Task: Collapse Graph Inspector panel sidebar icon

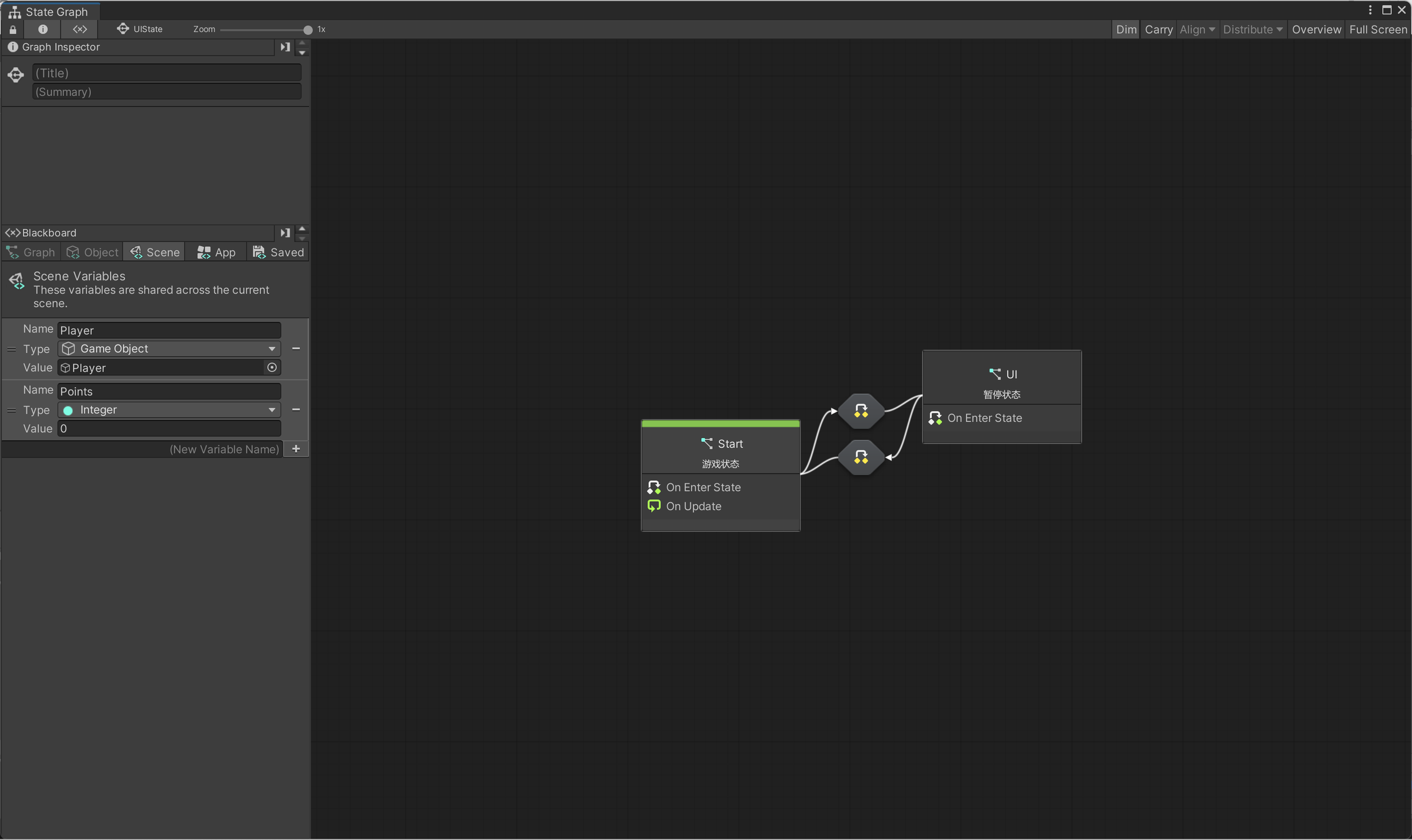Action: point(285,47)
